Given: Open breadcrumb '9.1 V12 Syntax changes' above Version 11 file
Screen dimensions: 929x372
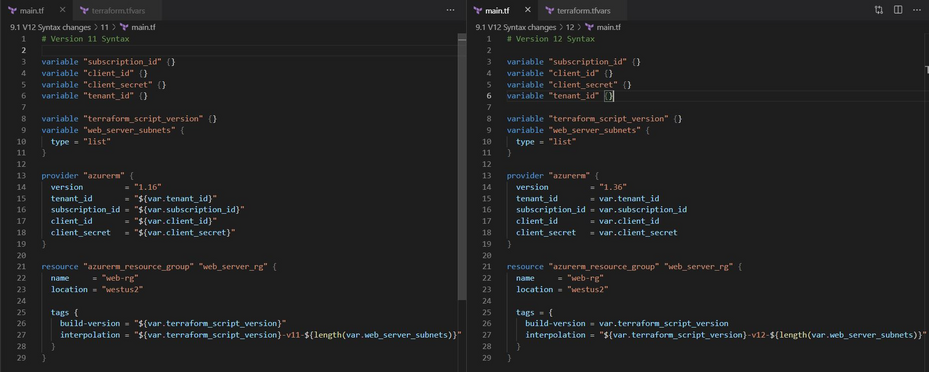Looking at the screenshot, I should click(x=50, y=27).
